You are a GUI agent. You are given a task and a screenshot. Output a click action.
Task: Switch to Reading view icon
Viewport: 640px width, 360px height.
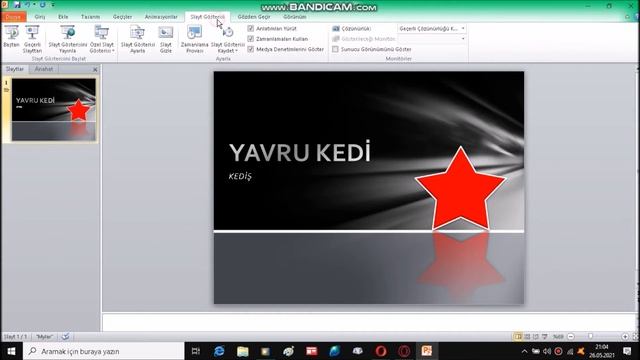(x=536, y=336)
